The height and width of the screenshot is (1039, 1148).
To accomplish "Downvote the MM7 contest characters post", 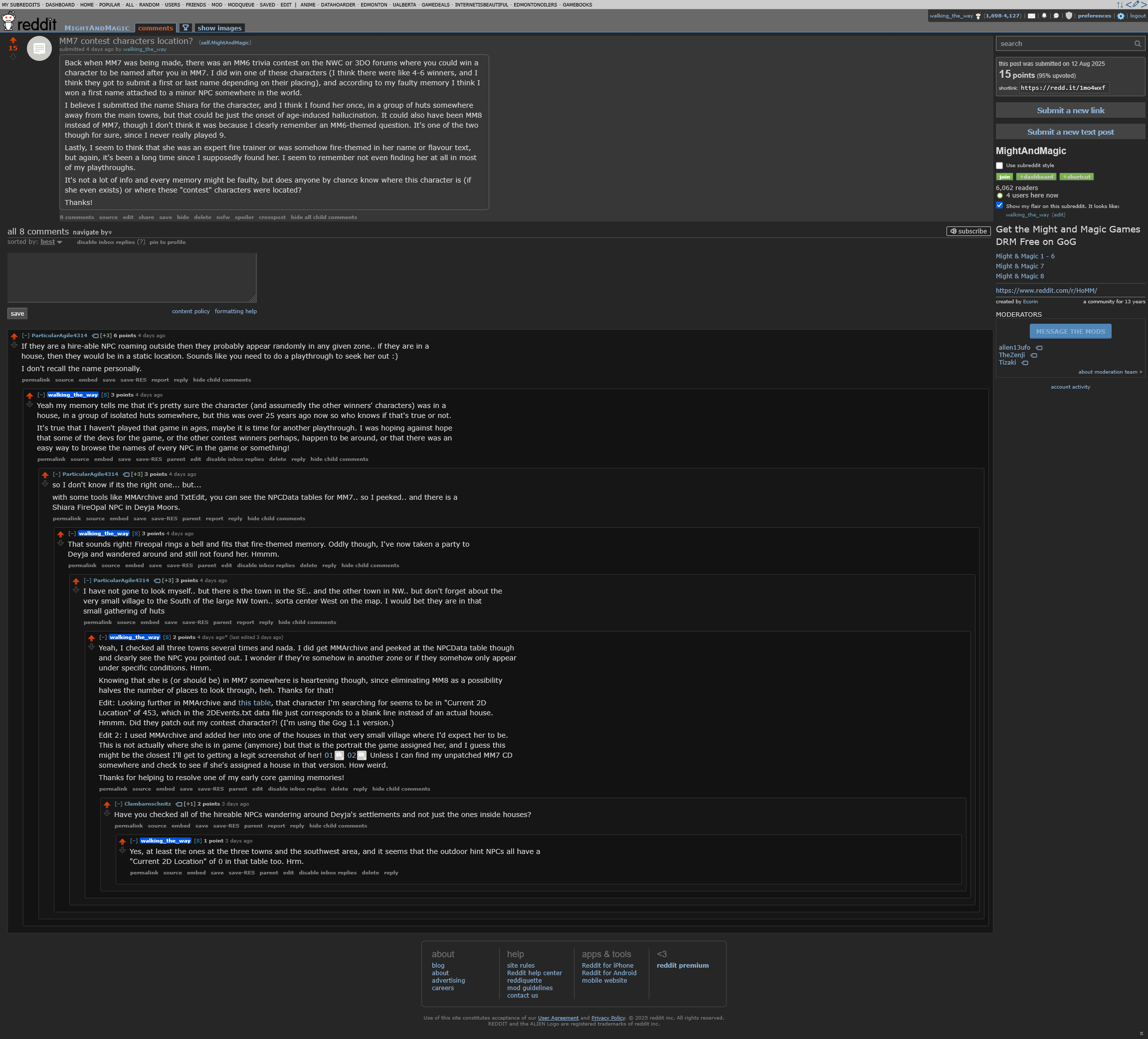I will click(13, 56).
